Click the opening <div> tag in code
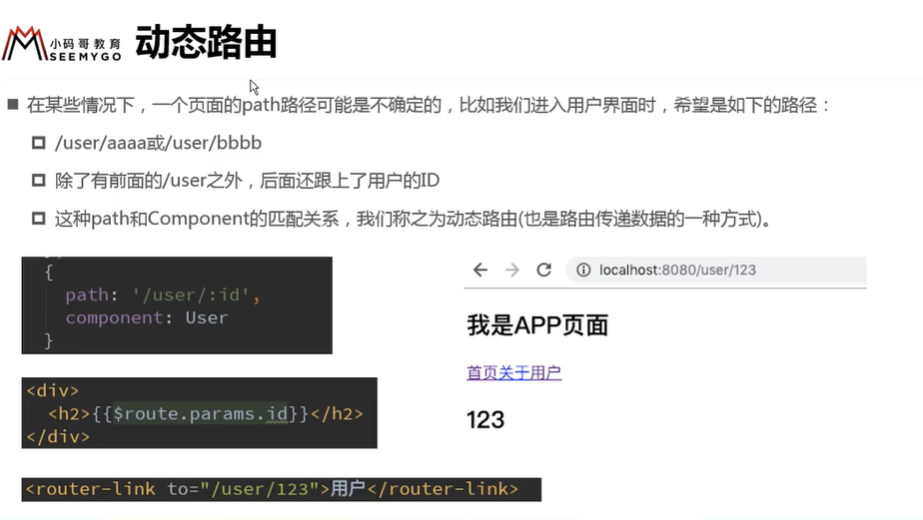This screenshot has height=520, width=923. 52,390
